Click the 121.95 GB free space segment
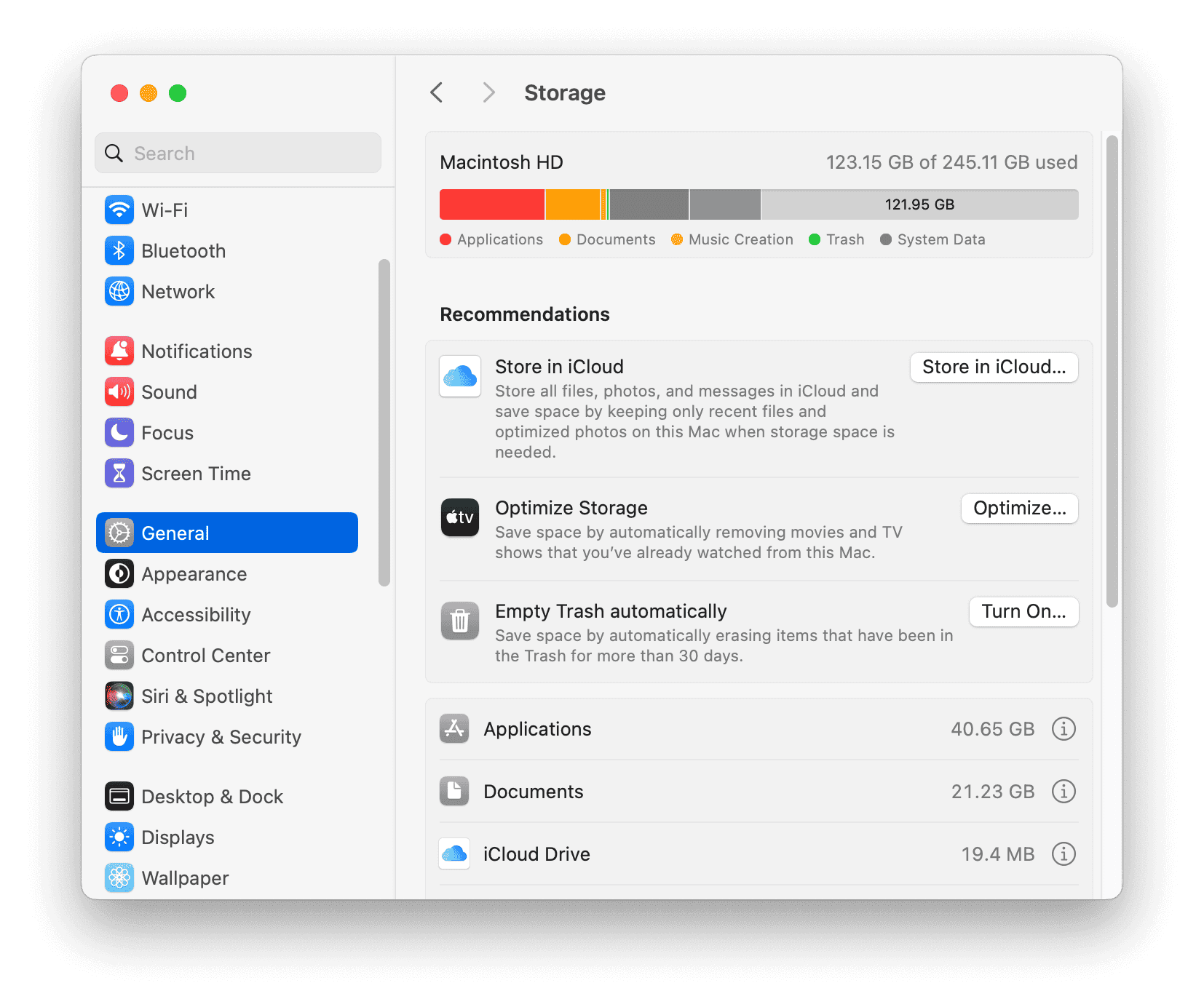Viewport: 1204px width, 1007px height. (x=920, y=204)
